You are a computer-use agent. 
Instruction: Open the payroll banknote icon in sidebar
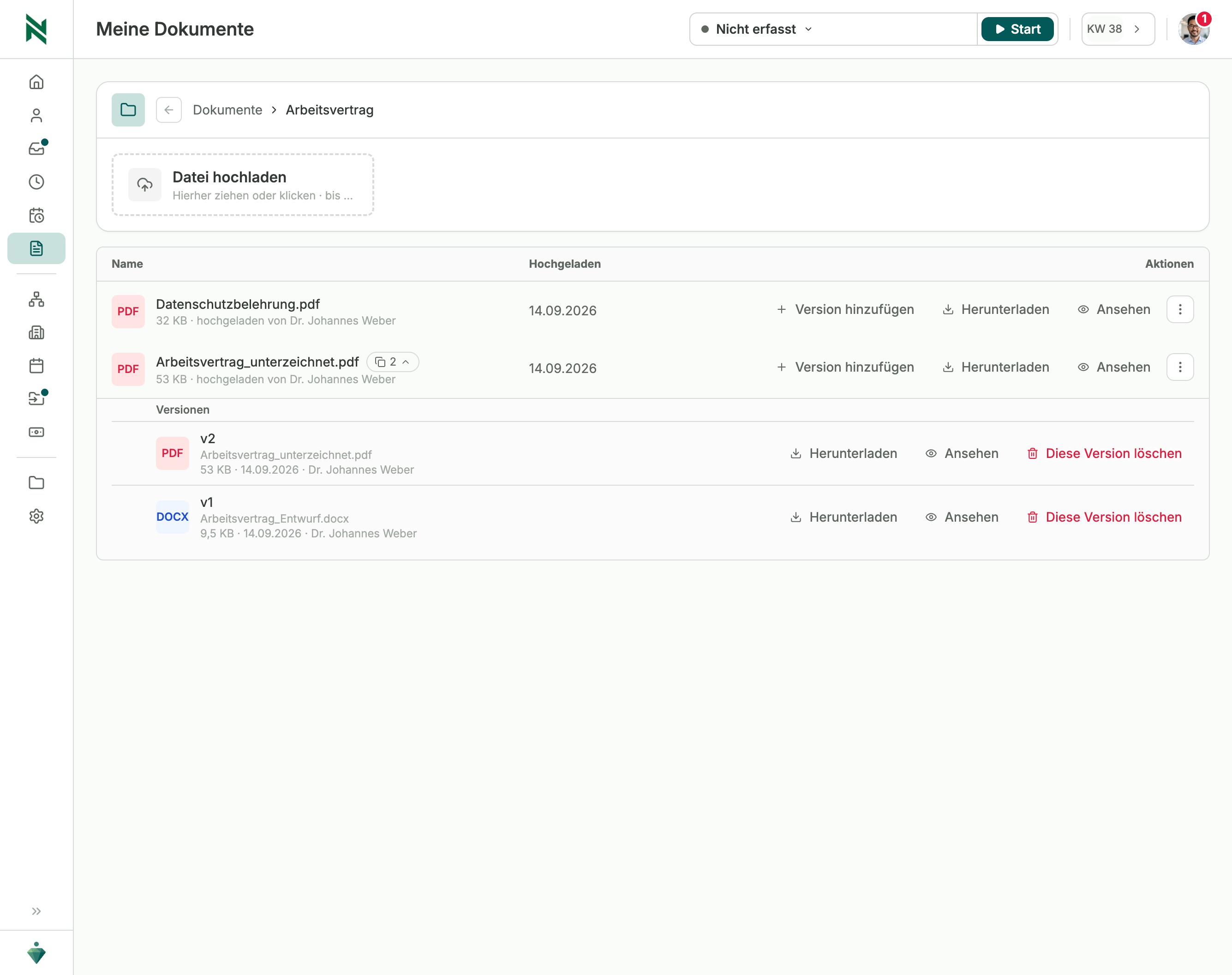[x=36, y=432]
